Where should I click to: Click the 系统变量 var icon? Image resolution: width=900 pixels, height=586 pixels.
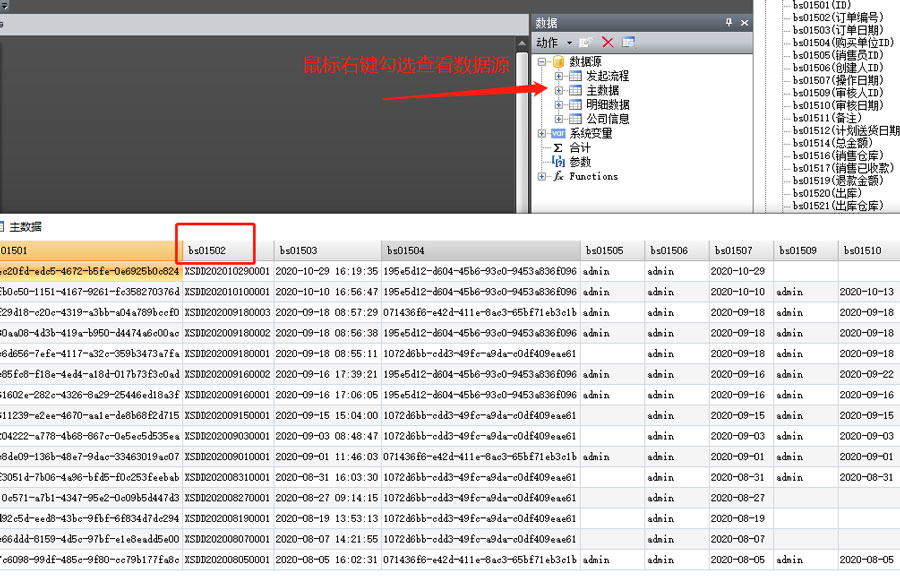pos(558,133)
